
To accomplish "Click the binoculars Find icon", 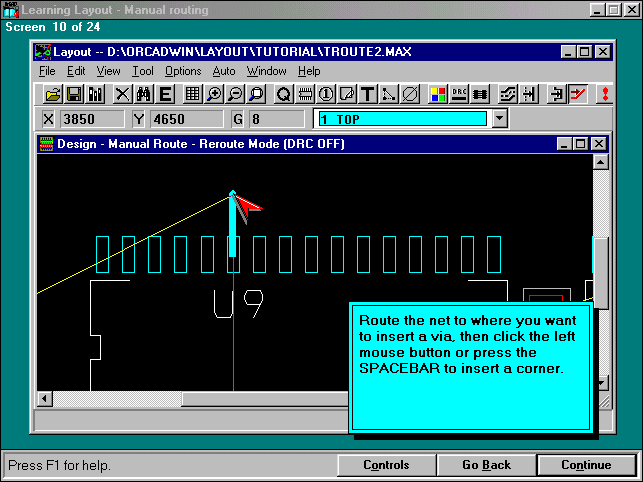I will [144, 94].
